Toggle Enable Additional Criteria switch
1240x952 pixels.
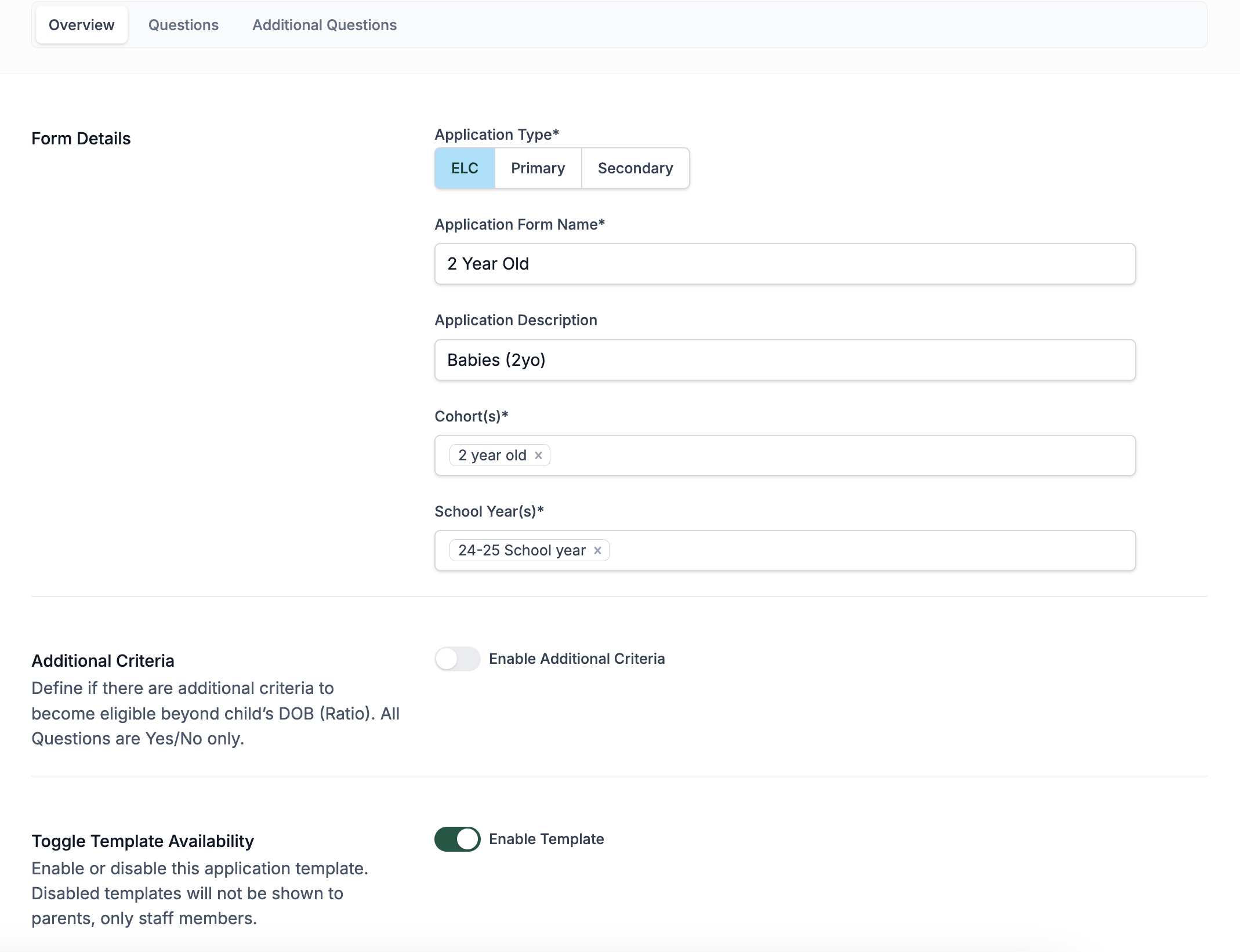point(458,659)
